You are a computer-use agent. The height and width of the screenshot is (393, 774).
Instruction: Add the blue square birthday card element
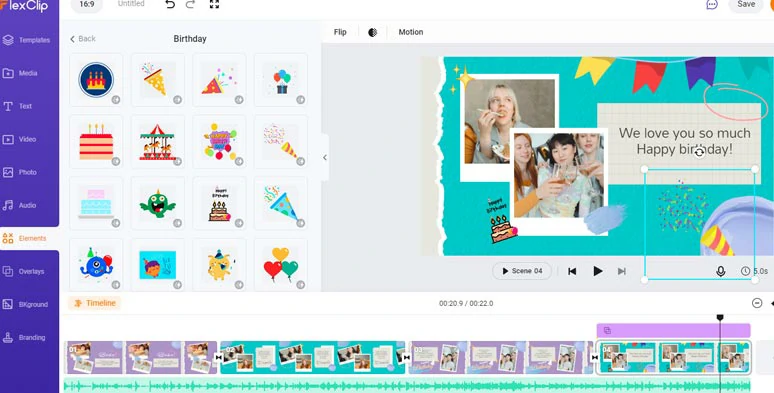(x=157, y=265)
